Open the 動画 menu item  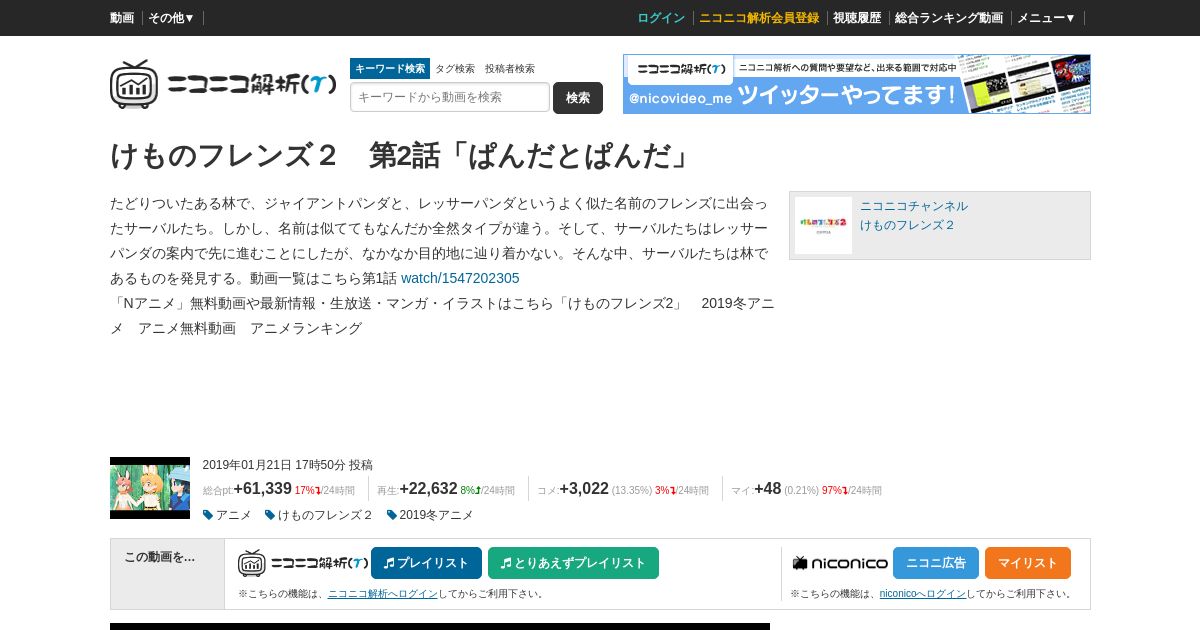tap(122, 18)
